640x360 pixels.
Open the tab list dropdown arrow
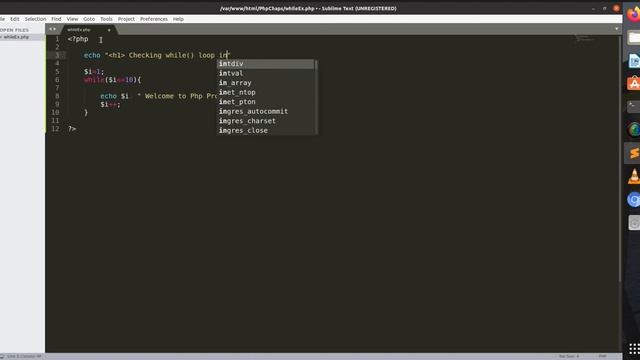(x=616, y=29)
